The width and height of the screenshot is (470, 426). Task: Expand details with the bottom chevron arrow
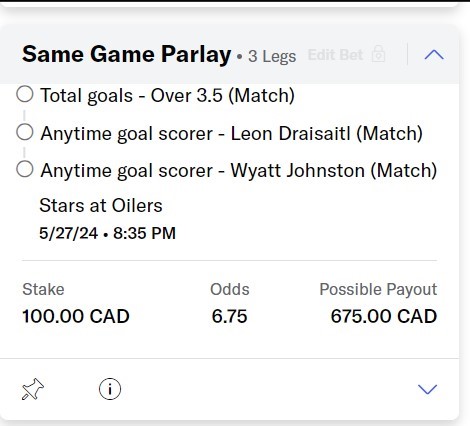point(427,389)
